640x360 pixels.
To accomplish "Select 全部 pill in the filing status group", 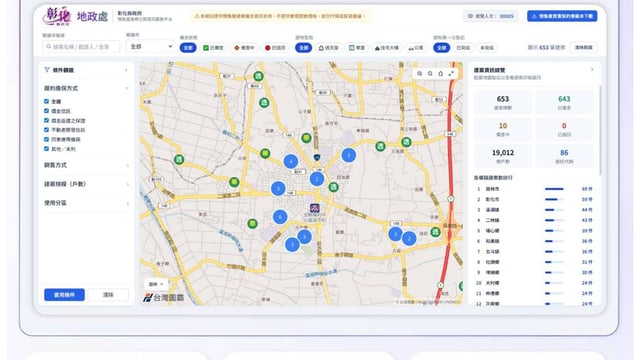I will 188,48.
